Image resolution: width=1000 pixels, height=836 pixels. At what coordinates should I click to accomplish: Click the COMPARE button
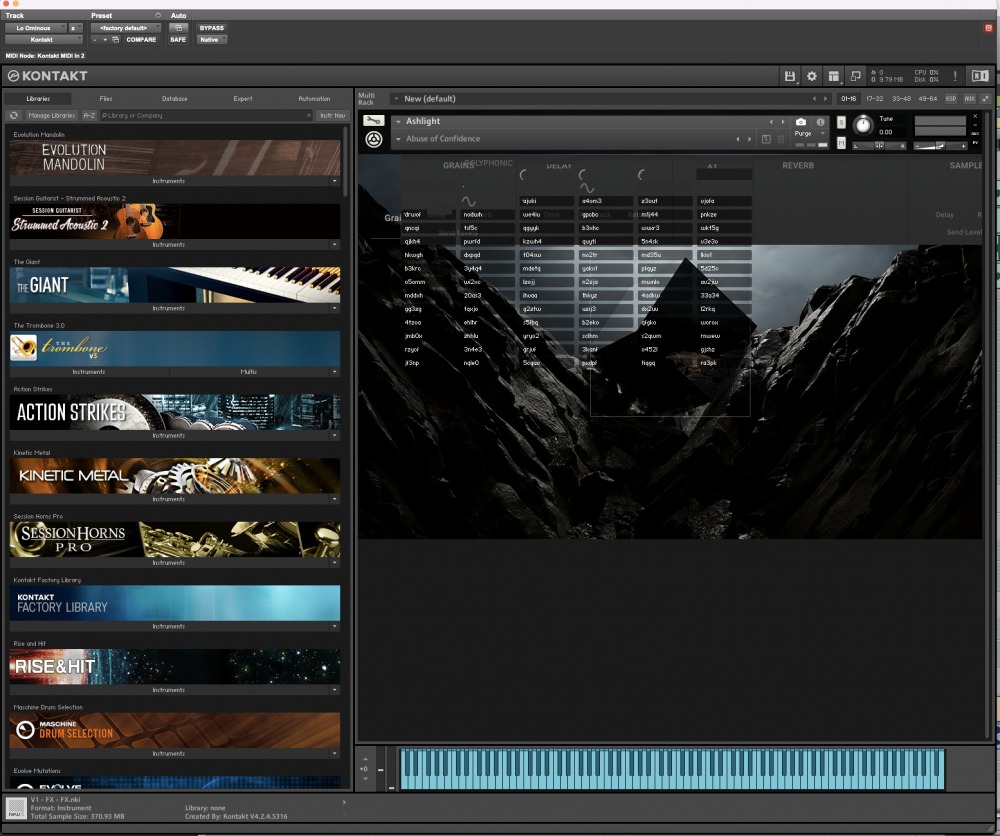pyautogui.click(x=141, y=40)
